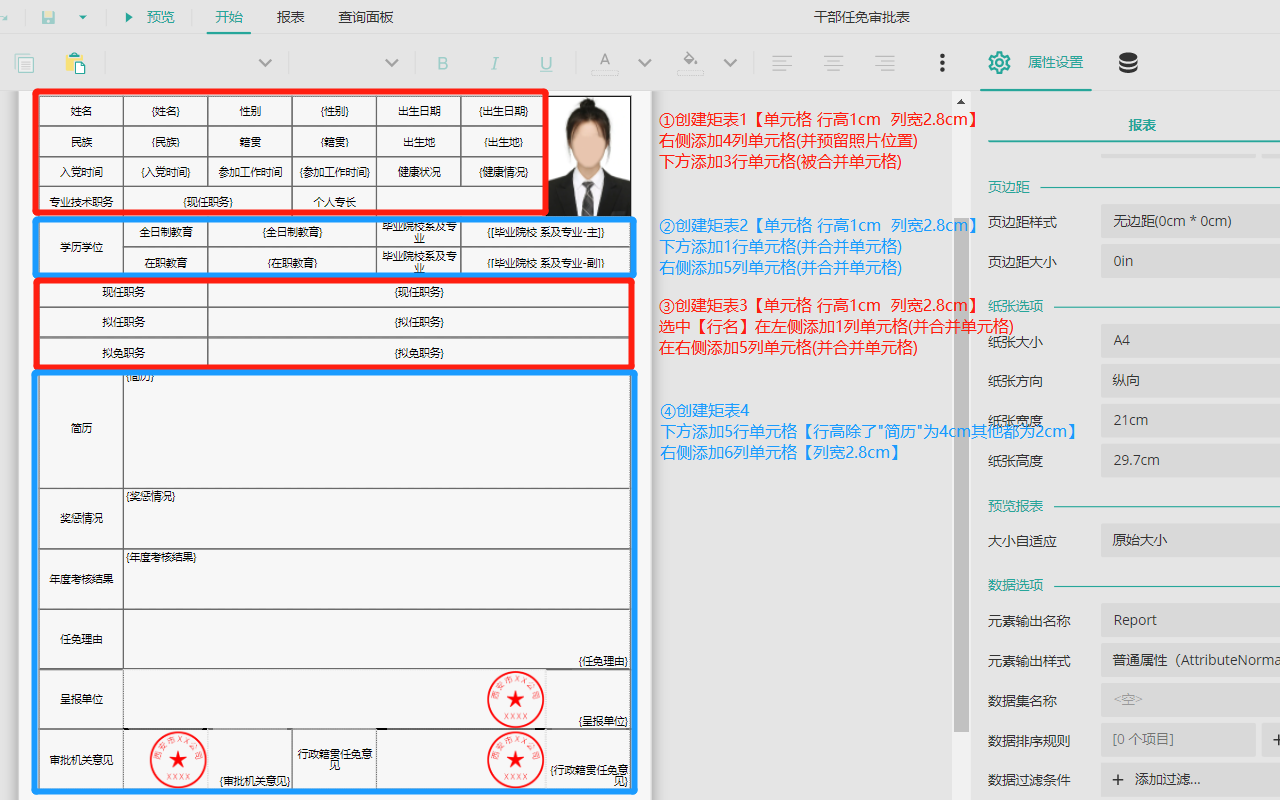1280x800 pixels.
Task: Align text center
Action: tap(833, 63)
